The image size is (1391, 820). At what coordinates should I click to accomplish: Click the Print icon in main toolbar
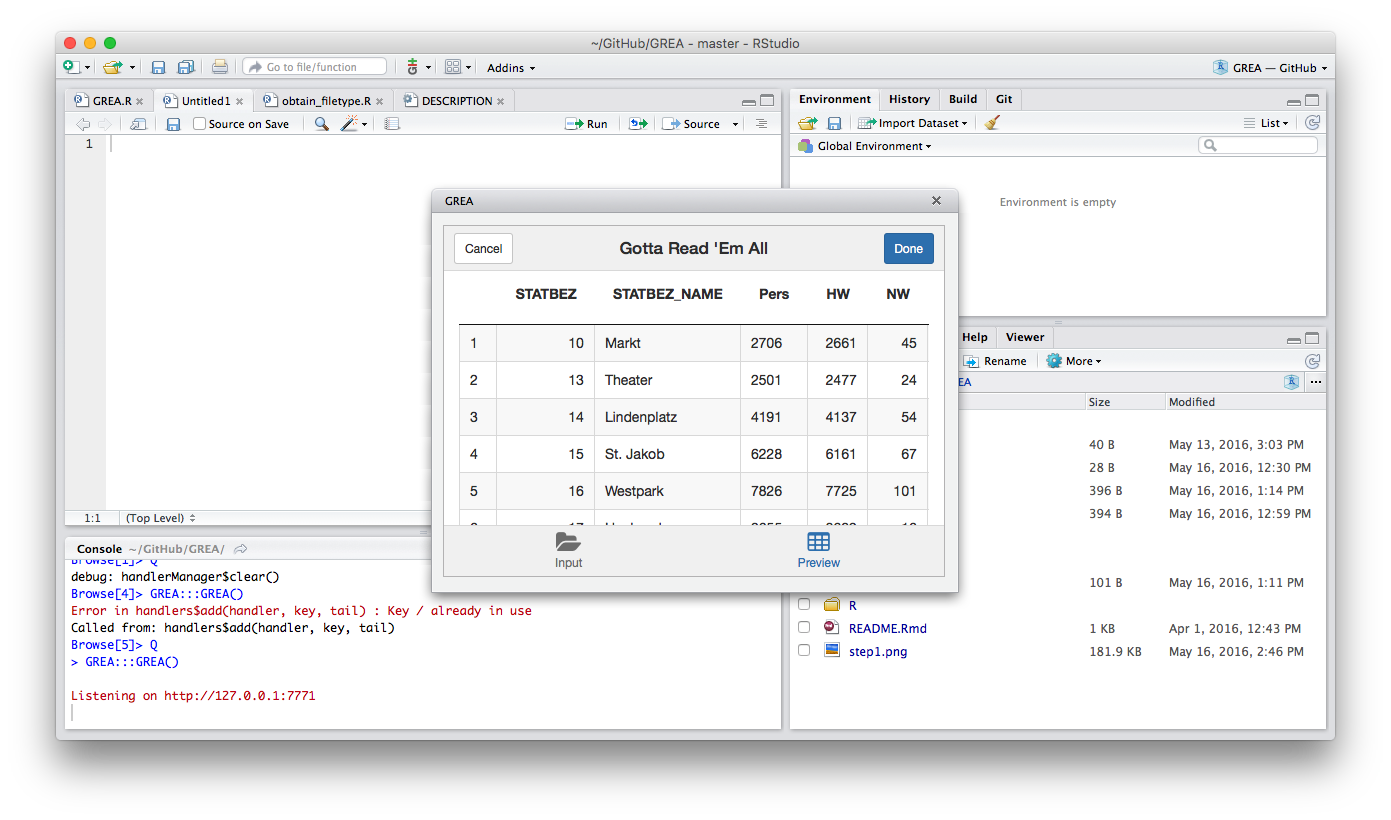[x=220, y=67]
